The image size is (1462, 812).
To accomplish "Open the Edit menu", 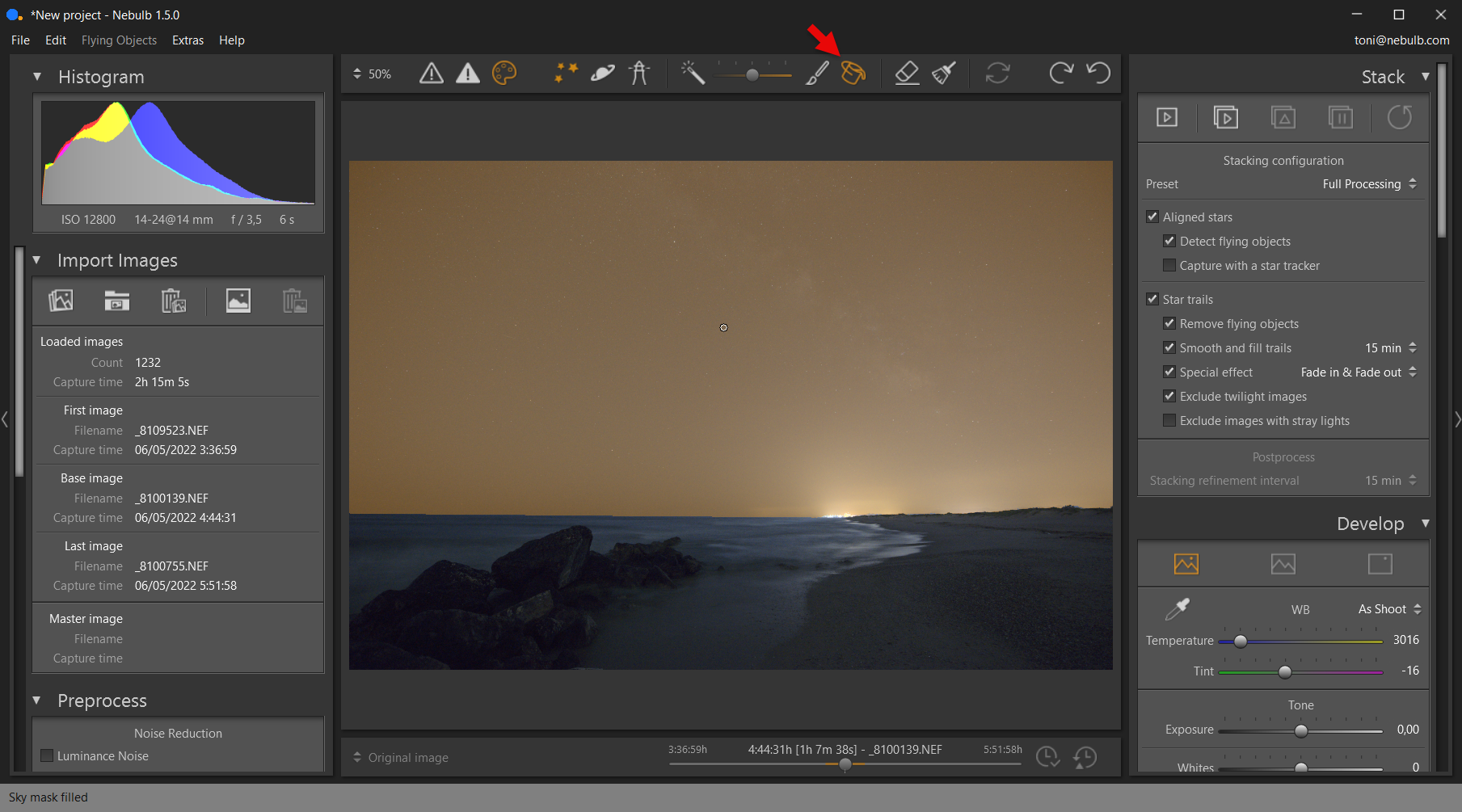I will [56, 40].
